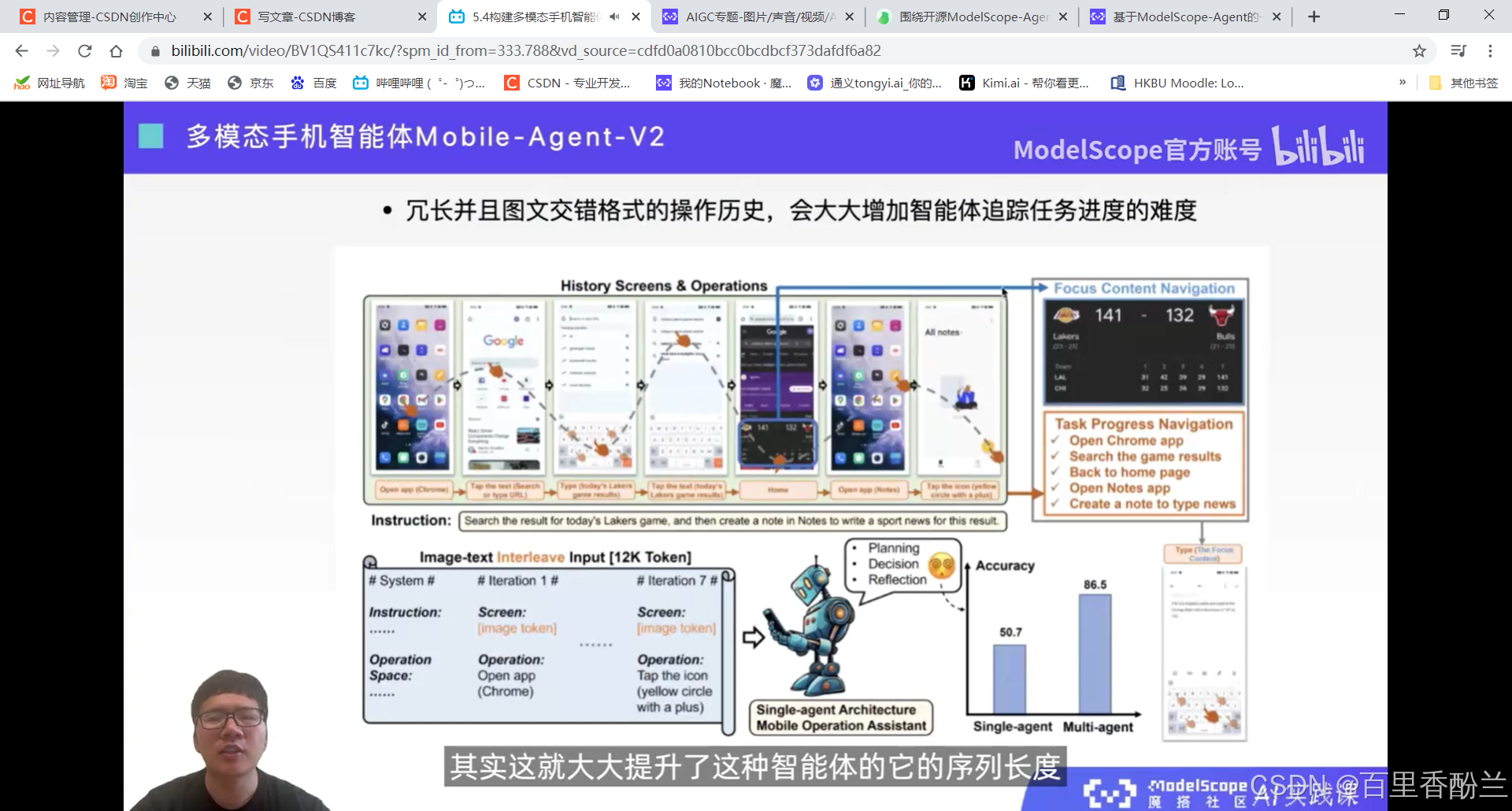The height and width of the screenshot is (811, 1512).
Task: Open the 百度 bookmark
Action: (313, 83)
